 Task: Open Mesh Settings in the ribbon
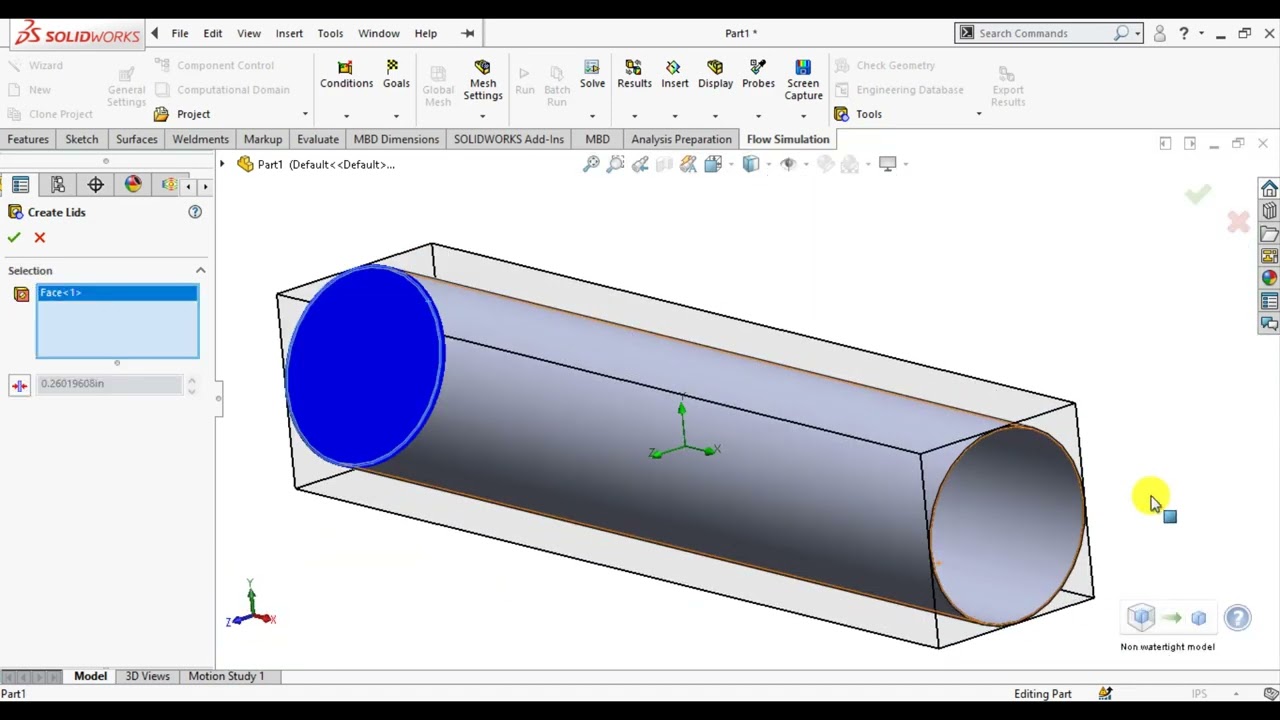482,80
